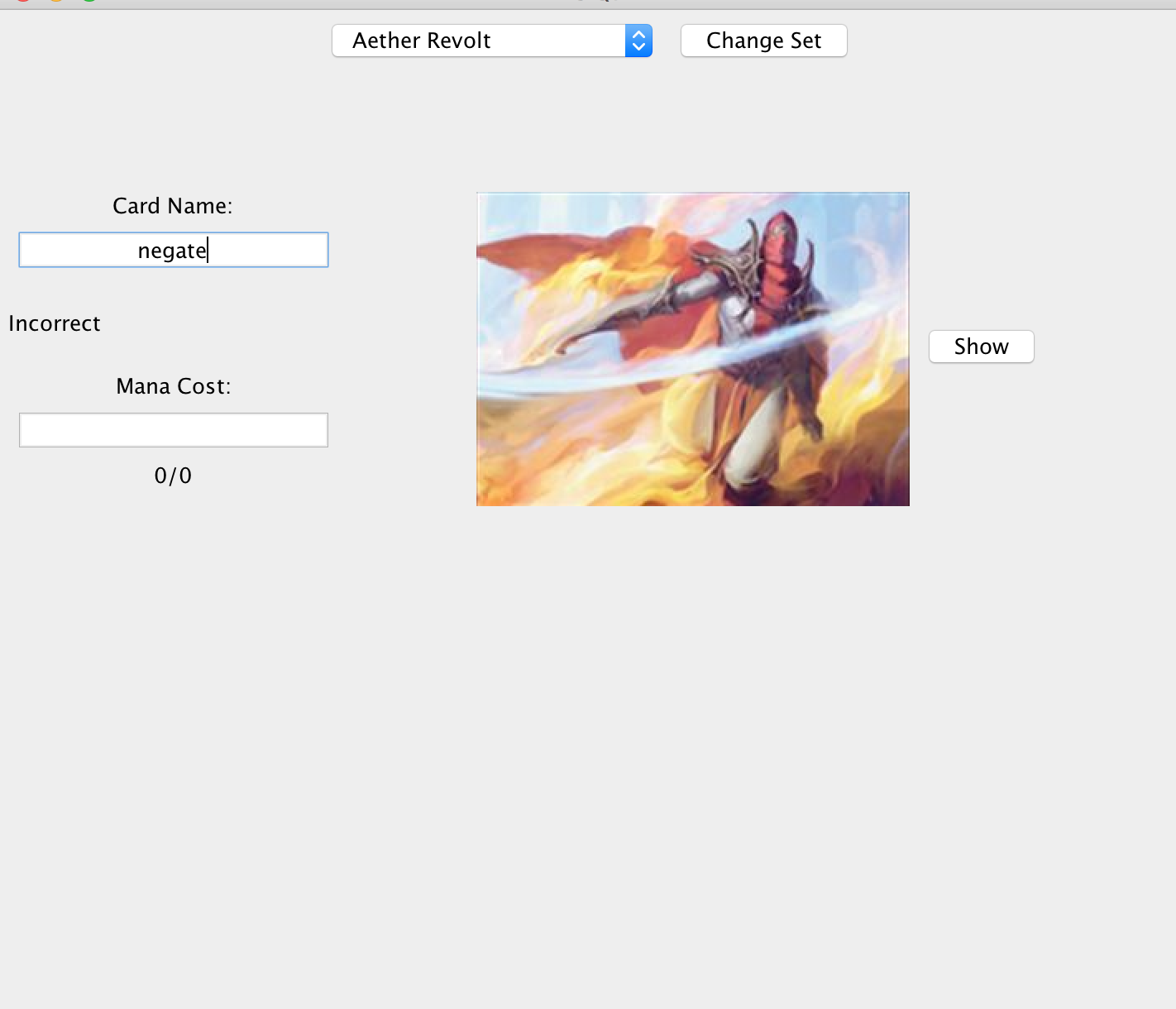Focus the Card Name input field

point(174,250)
